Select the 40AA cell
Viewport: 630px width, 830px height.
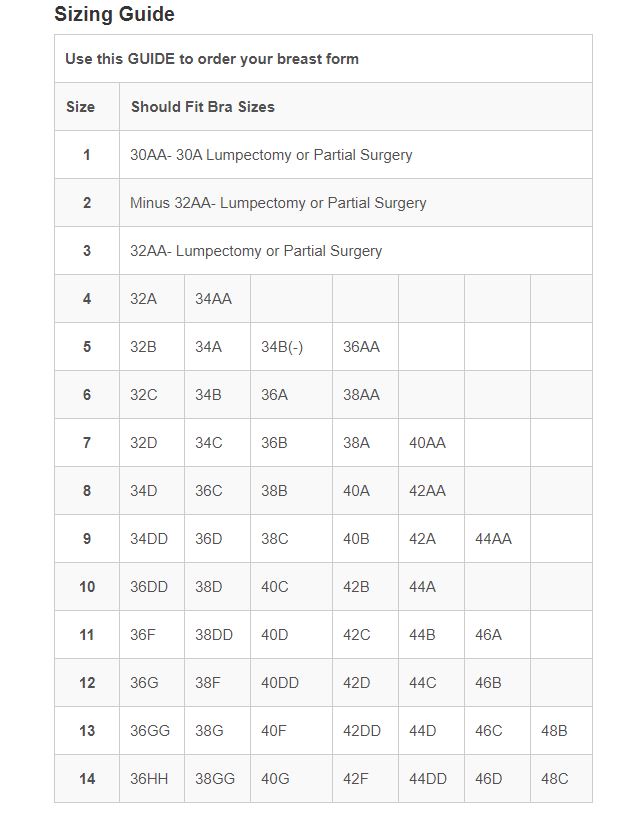pyautogui.click(x=427, y=443)
